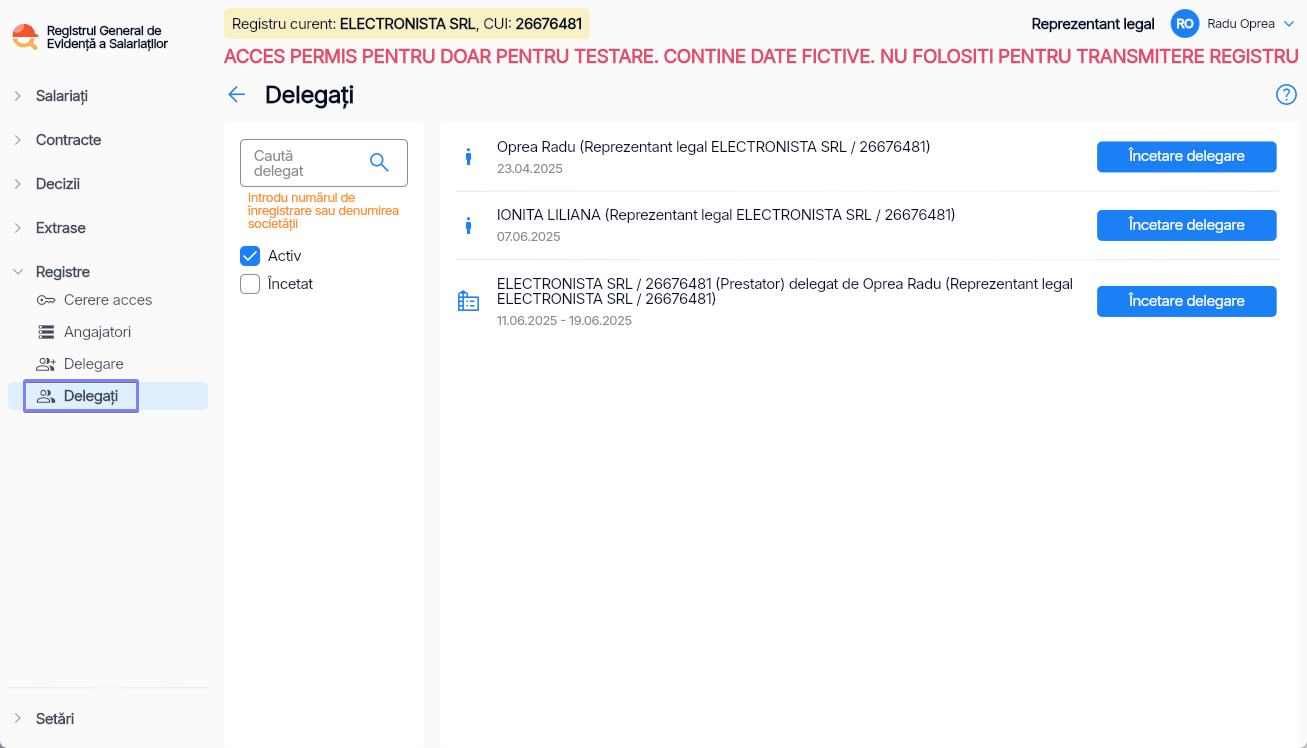1307x748 pixels.
Task: Open Delegare menu item
Action: click(x=94, y=364)
